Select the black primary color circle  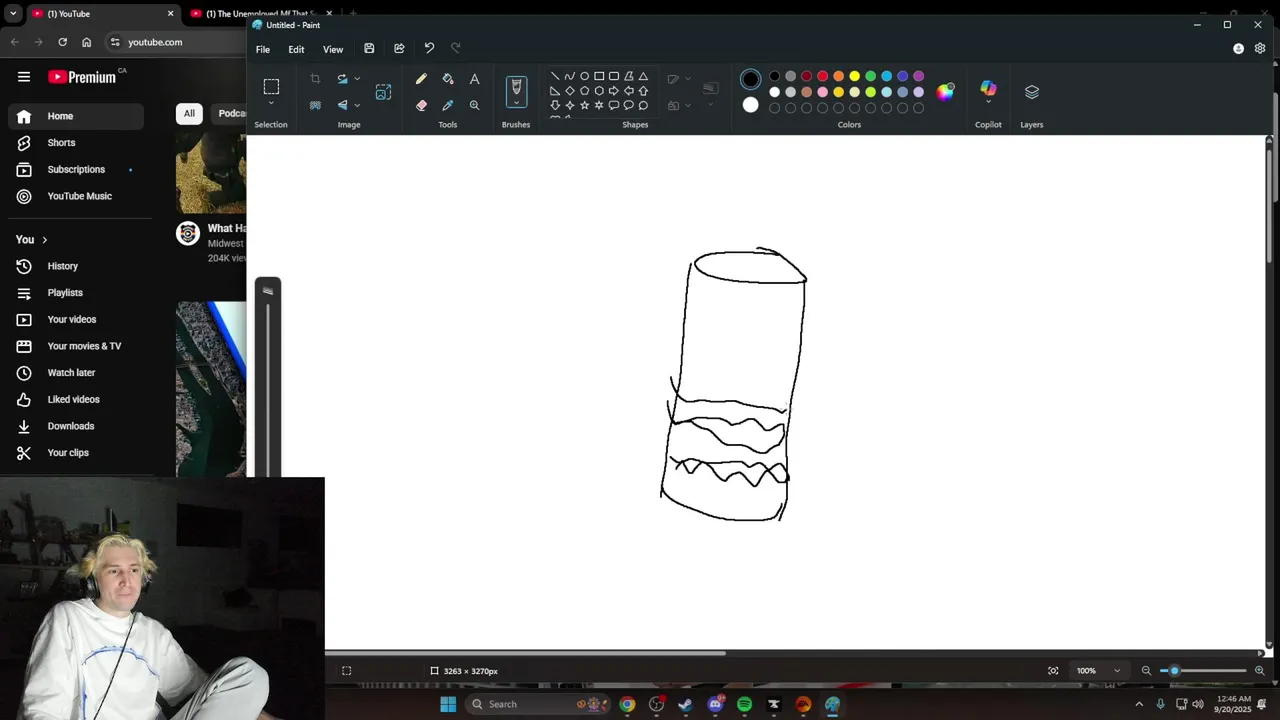point(751,79)
